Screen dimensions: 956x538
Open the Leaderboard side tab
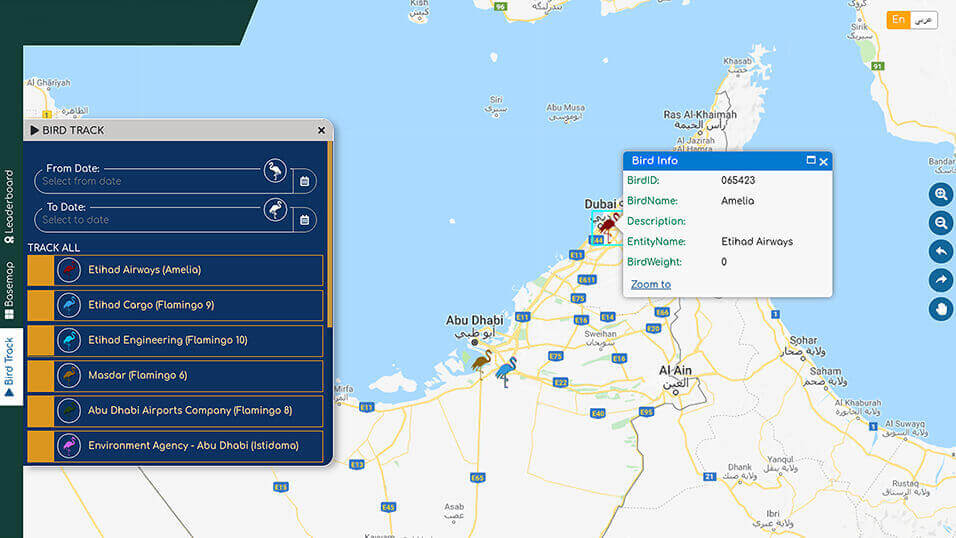(x=9, y=207)
